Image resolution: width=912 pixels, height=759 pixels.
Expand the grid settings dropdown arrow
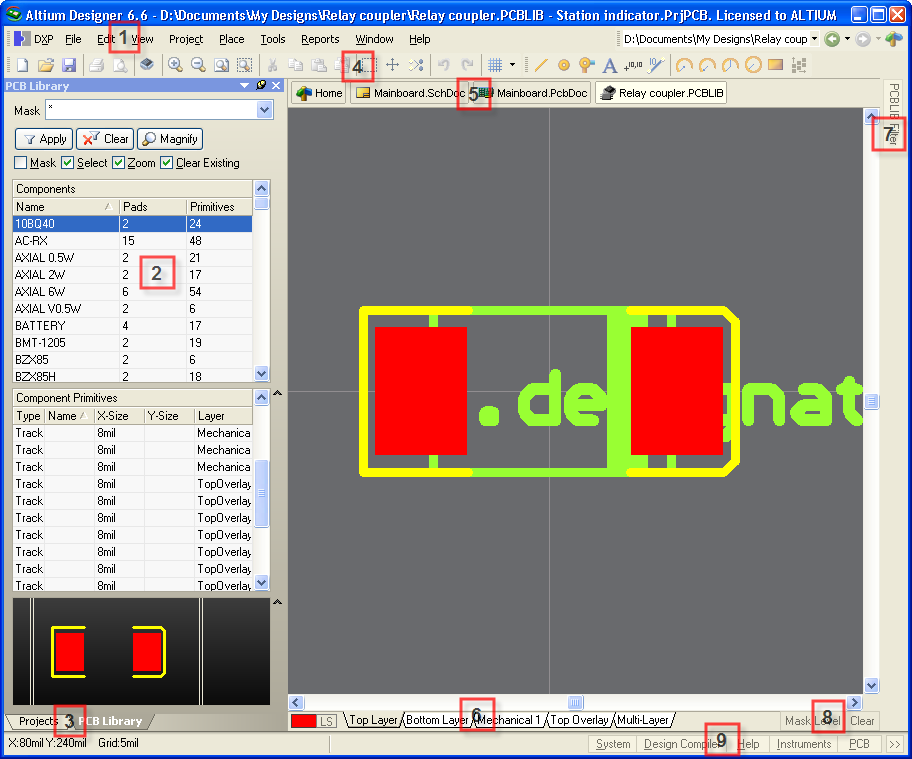click(x=512, y=65)
